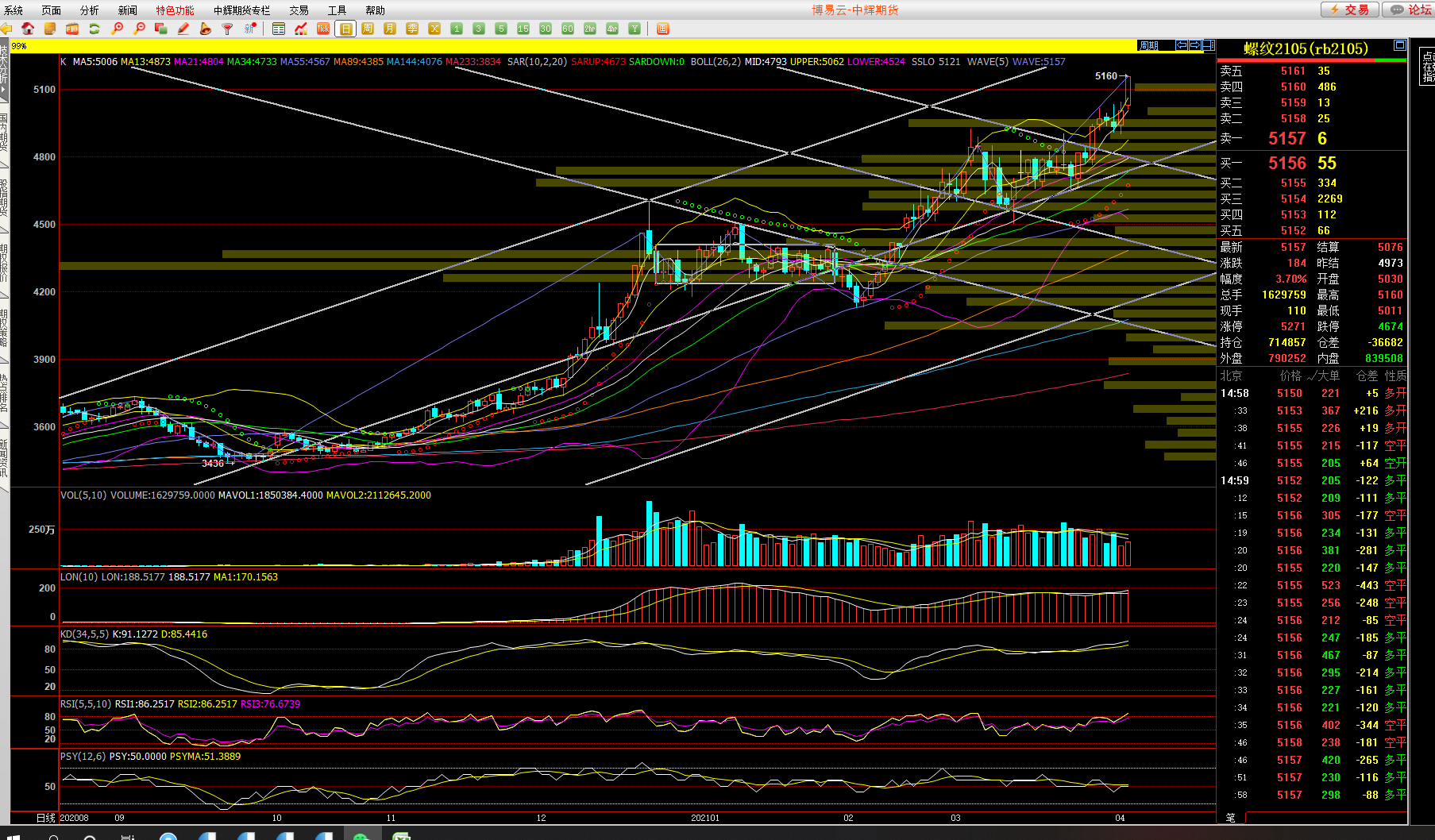The width and height of the screenshot is (1435, 840).
Task: Click the red Home icon in toolbar
Action: pyautogui.click(x=28, y=29)
